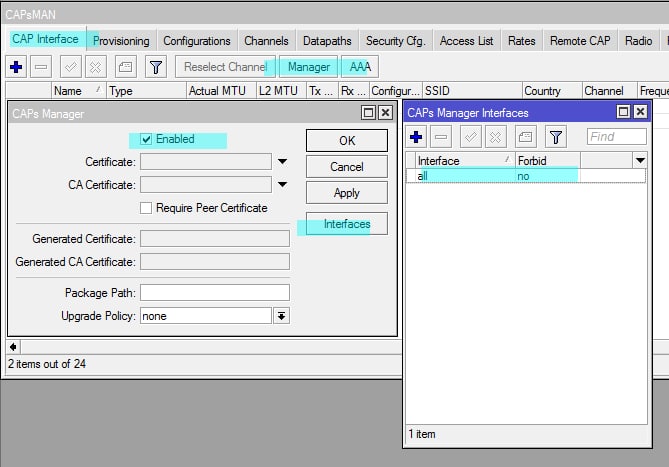
Task: Open the Remote CAP tab
Action: click(x=580, y=41)
